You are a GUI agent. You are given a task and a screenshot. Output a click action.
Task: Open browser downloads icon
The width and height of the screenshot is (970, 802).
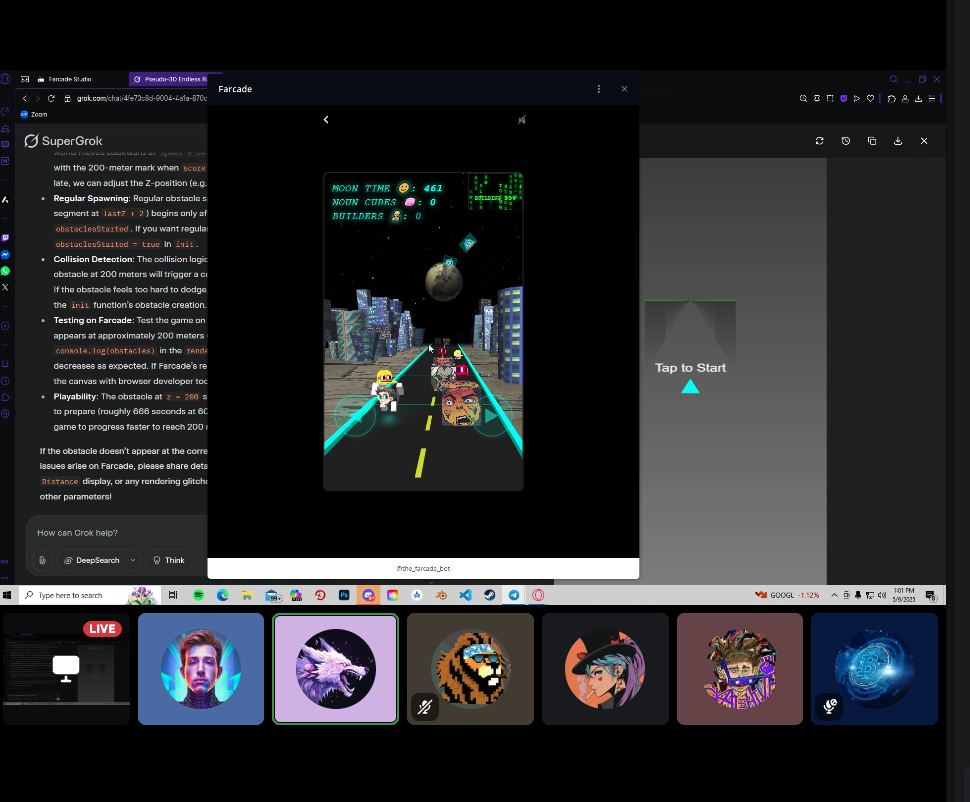click(x=919, y=98)
